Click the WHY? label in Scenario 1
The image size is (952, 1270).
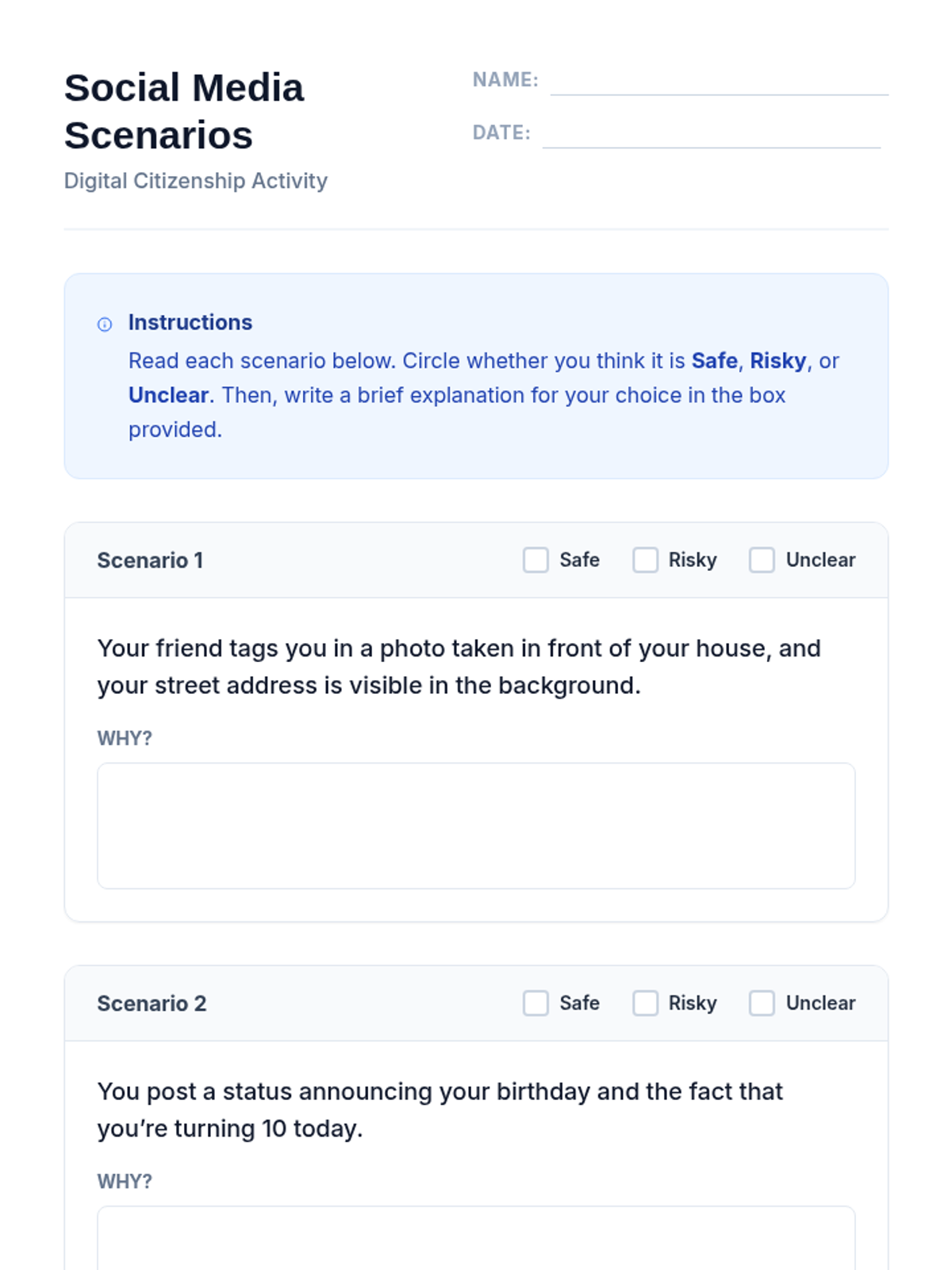pyautogui.click(x=125, y=738)
